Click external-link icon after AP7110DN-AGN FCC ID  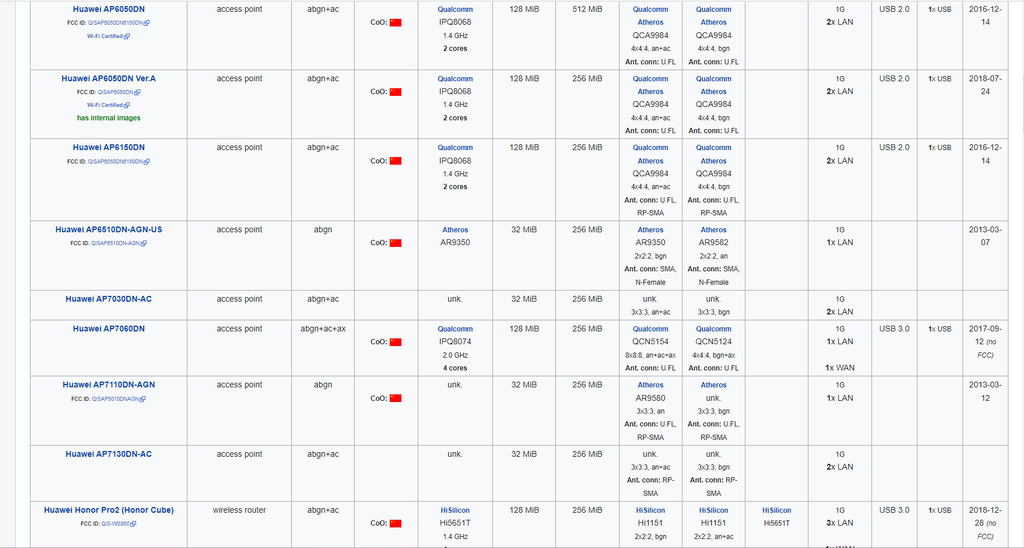(144, 398)
